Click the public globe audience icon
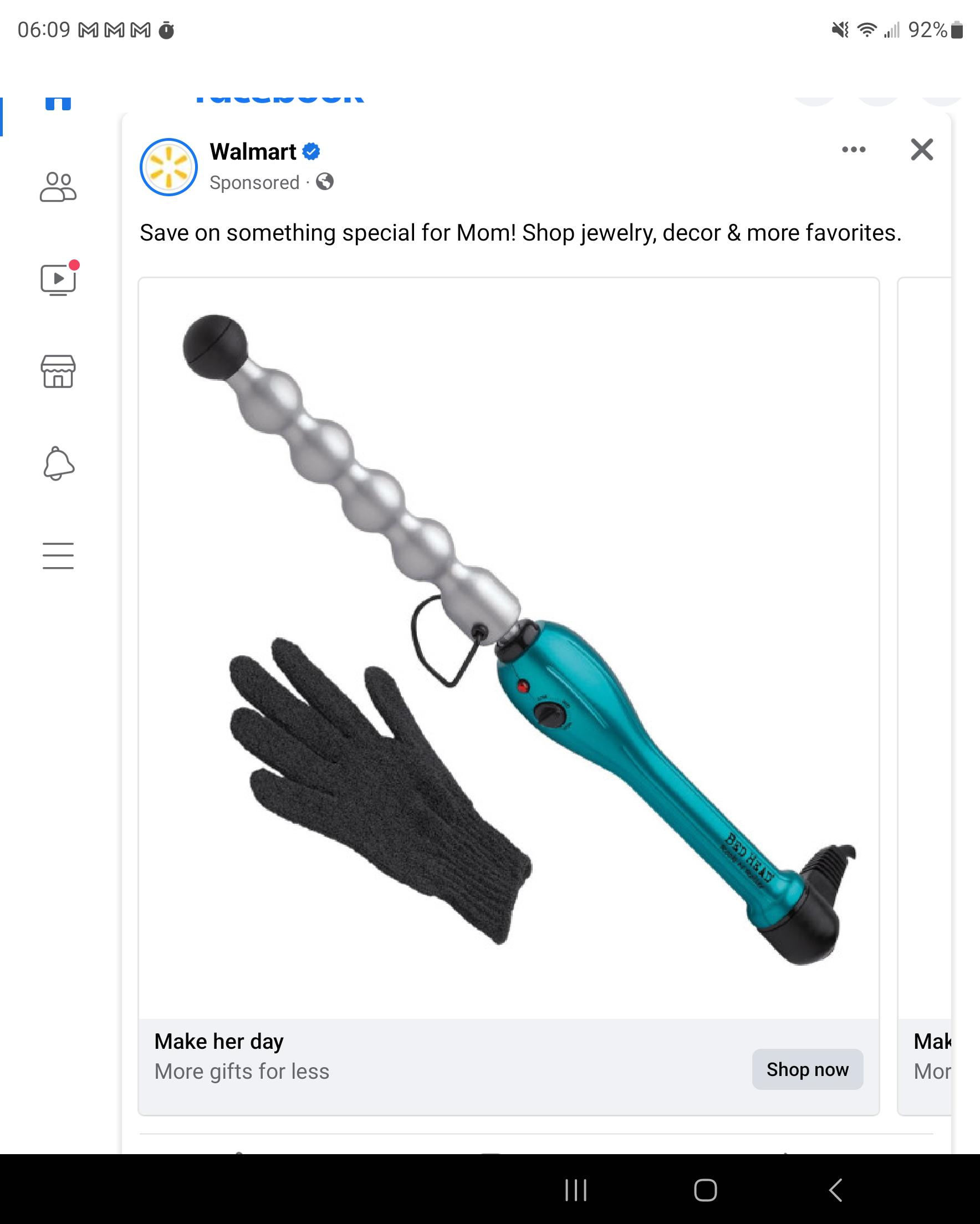980x1224 pixels. tap(325, 182)
